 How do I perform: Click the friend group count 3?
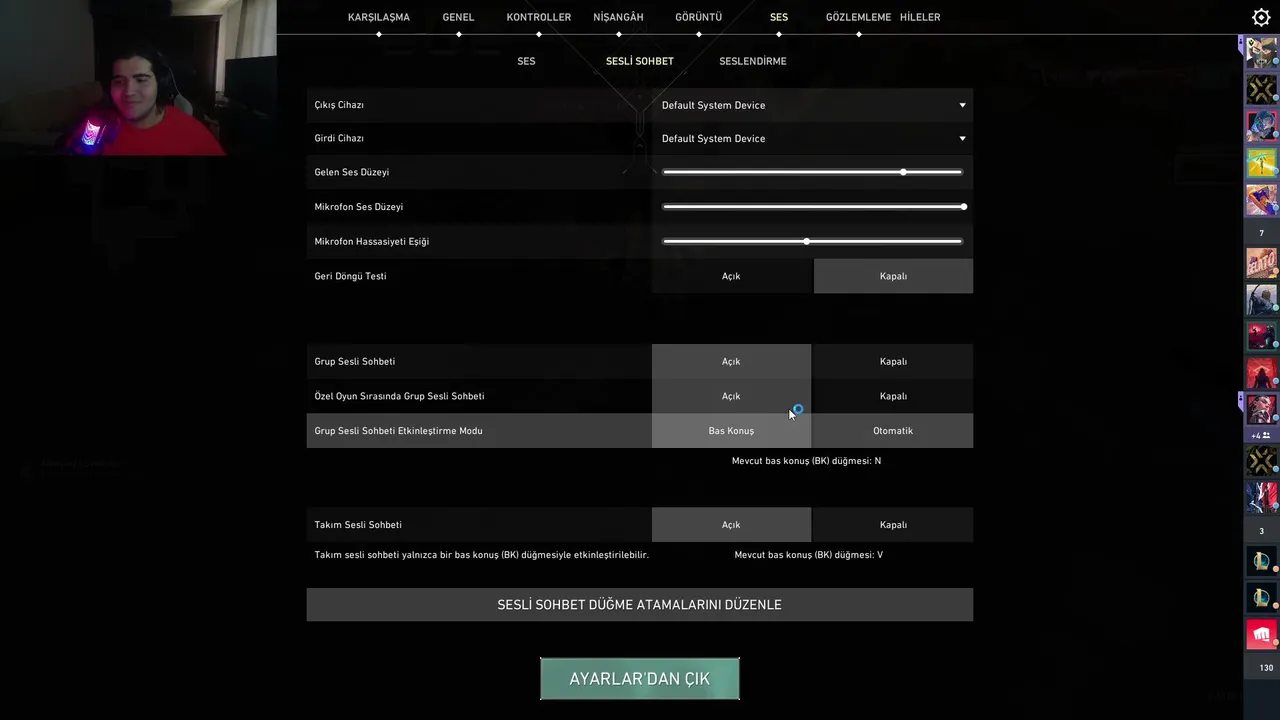point(1261,531)
